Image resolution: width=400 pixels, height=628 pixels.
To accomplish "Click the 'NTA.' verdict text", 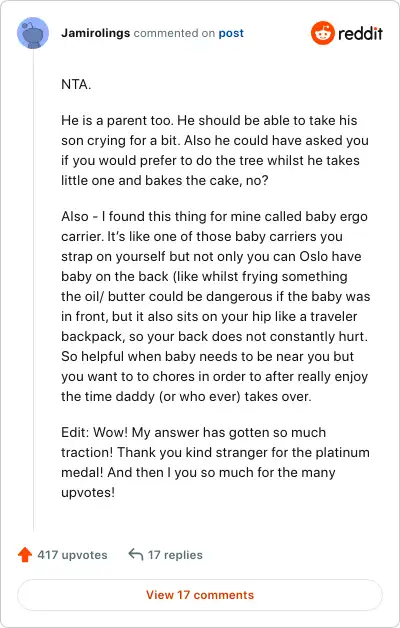I will click(76, 85).
